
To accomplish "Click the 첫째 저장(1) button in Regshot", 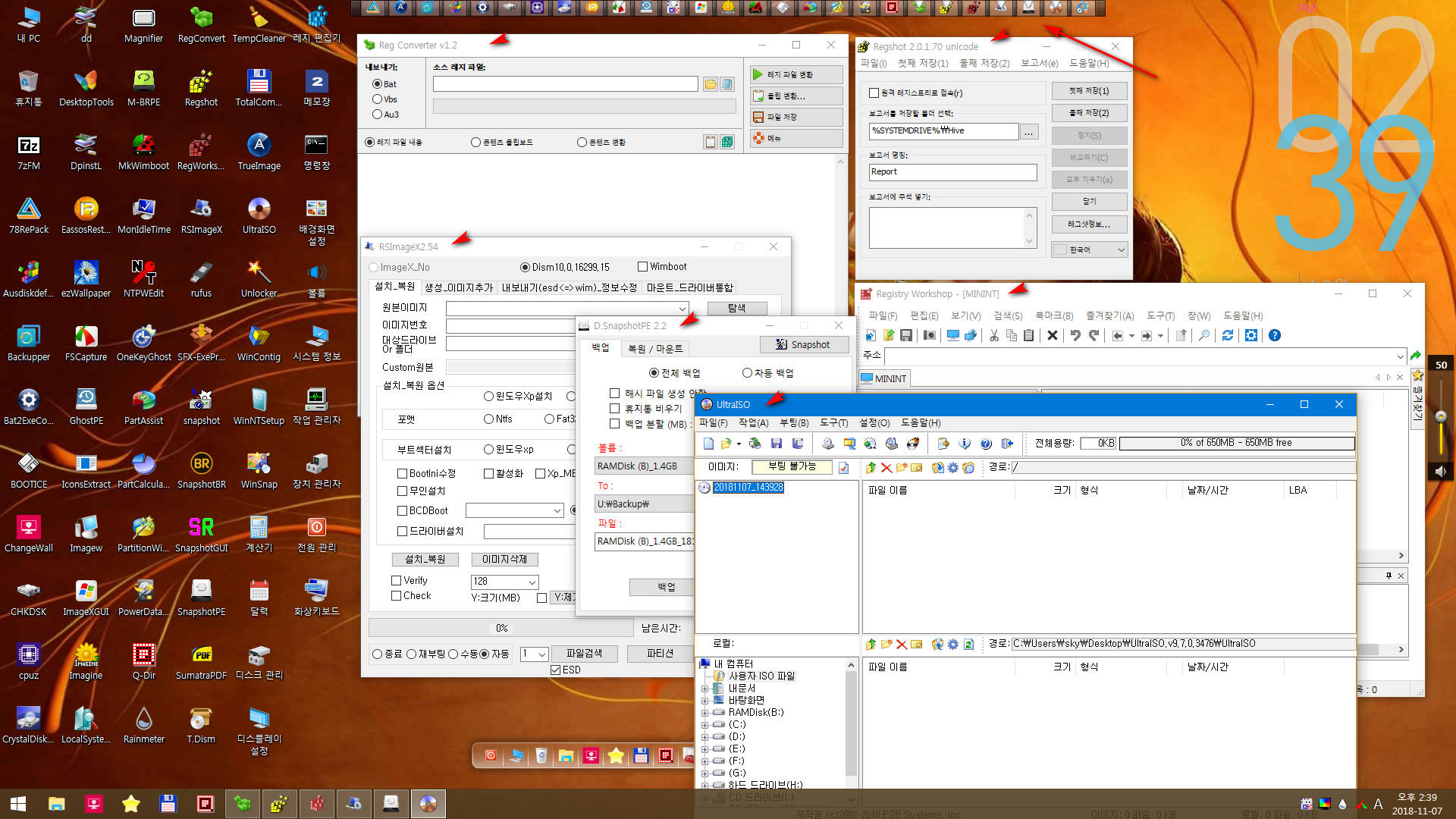I will tap(1089, 91).
